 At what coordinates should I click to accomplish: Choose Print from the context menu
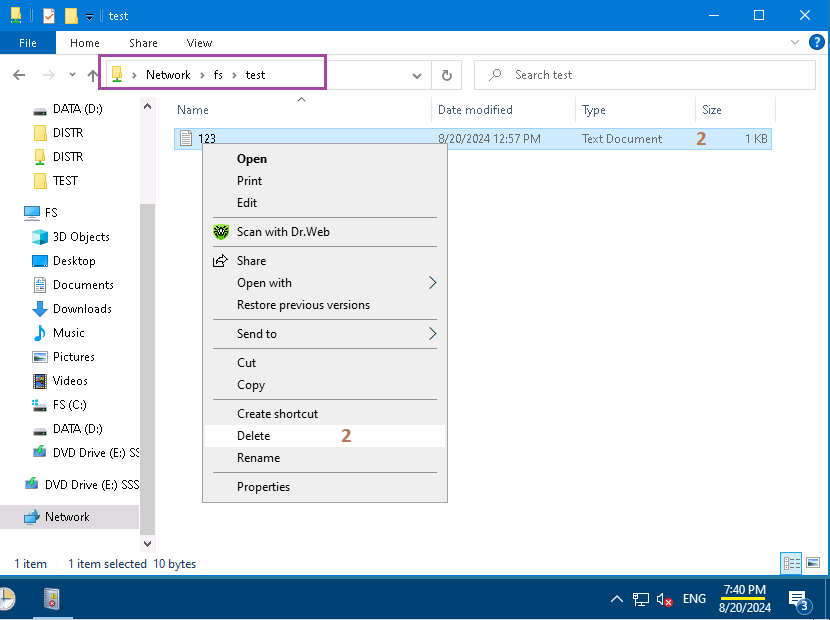(x=325, y=181)
